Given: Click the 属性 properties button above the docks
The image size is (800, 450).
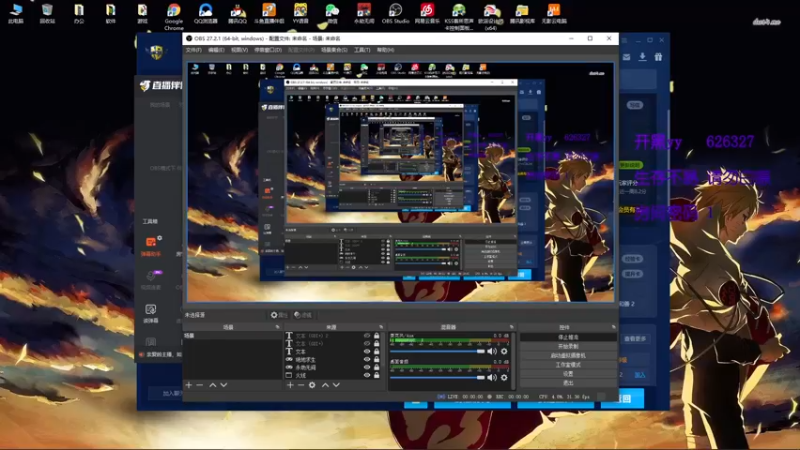Looking at the screenshot, I should 279,315.
